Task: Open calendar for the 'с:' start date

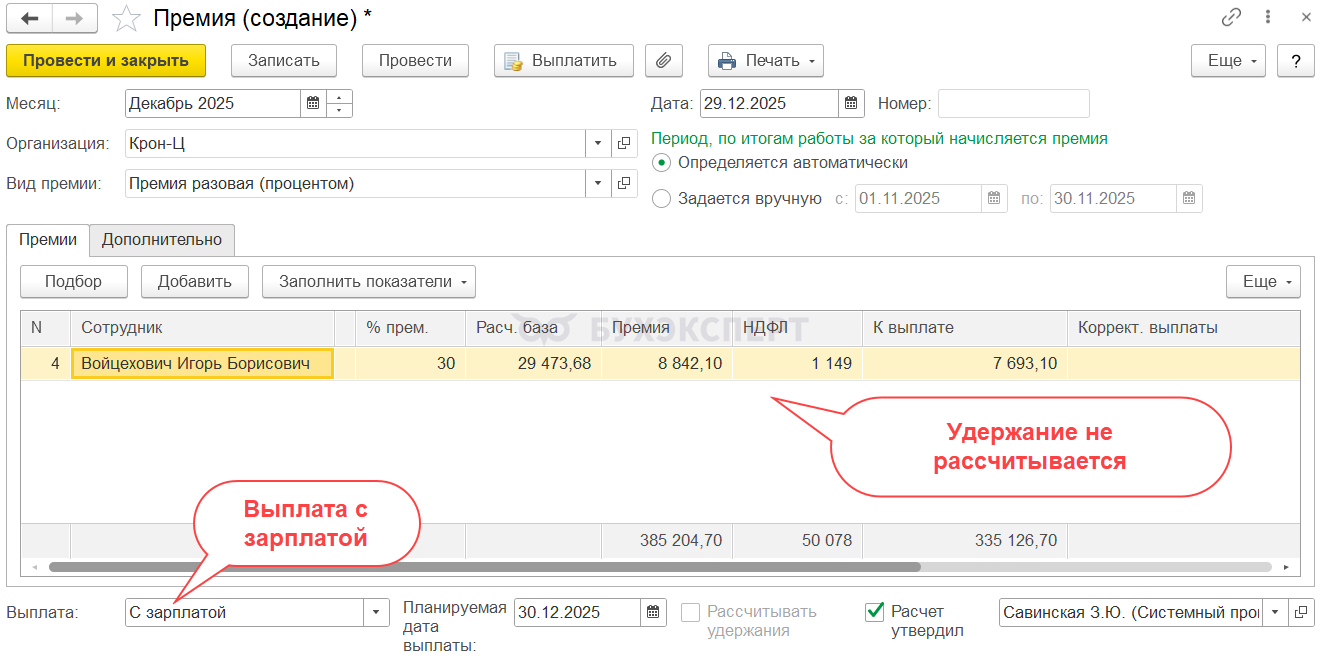Action: coord(995,198)
